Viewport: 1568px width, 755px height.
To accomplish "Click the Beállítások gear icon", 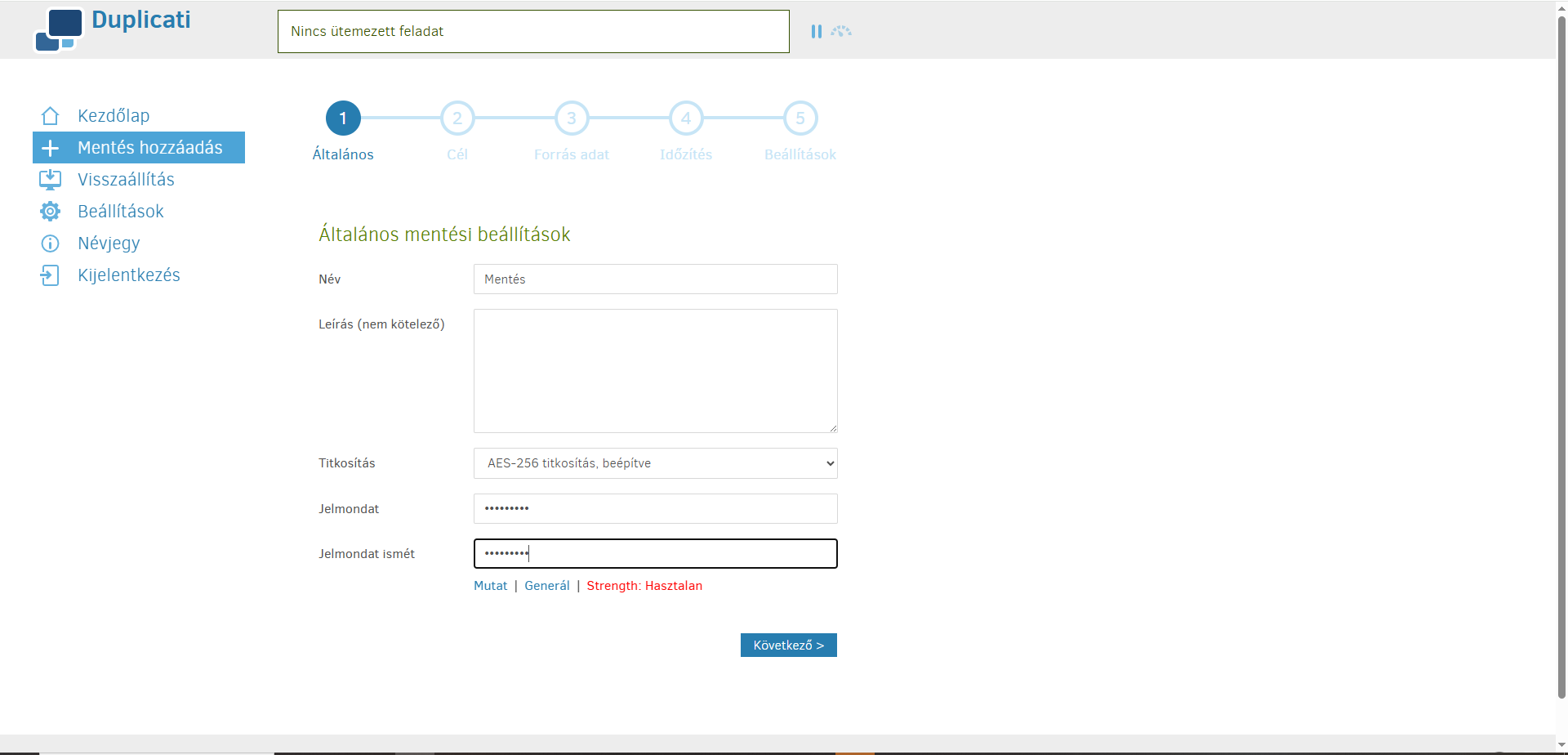I will tap(50, 212).
